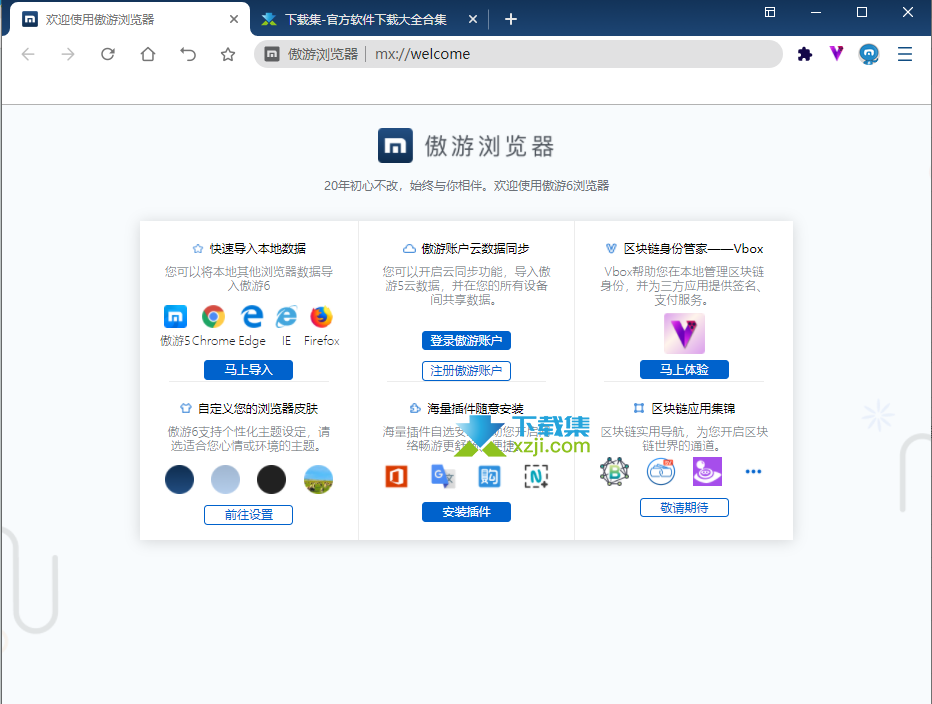
Task: Click the 快速导入本地数据 heading
Action: [257, 249]
